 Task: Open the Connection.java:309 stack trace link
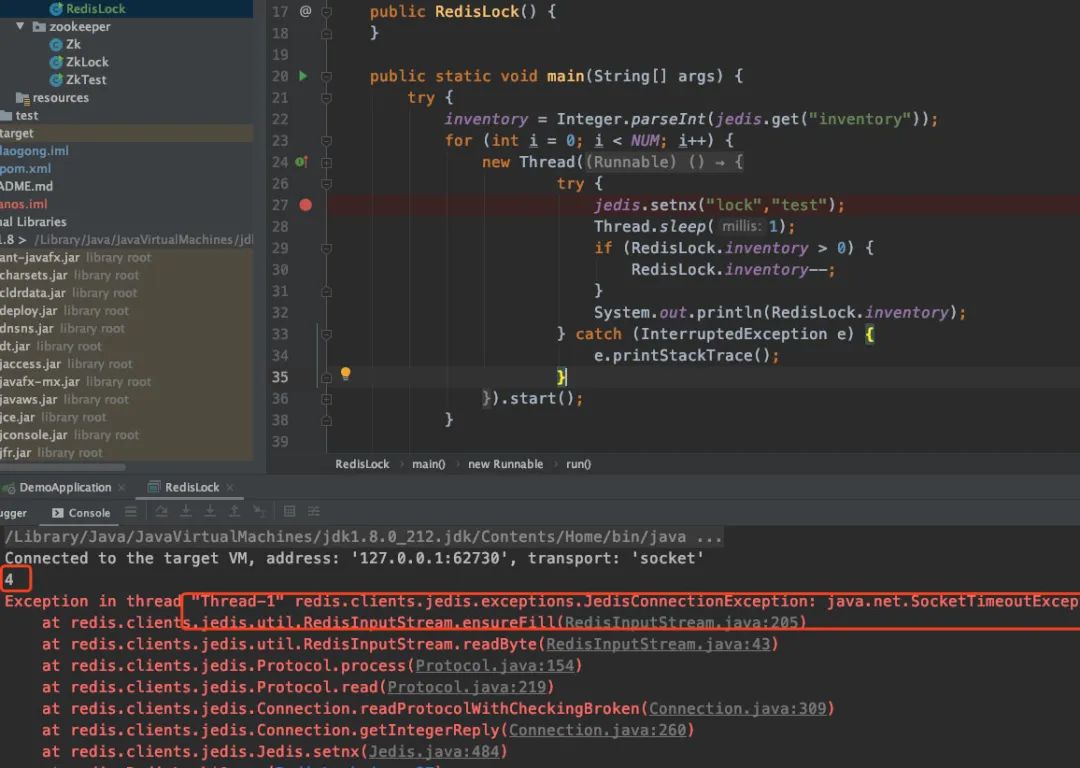point(738,708)
